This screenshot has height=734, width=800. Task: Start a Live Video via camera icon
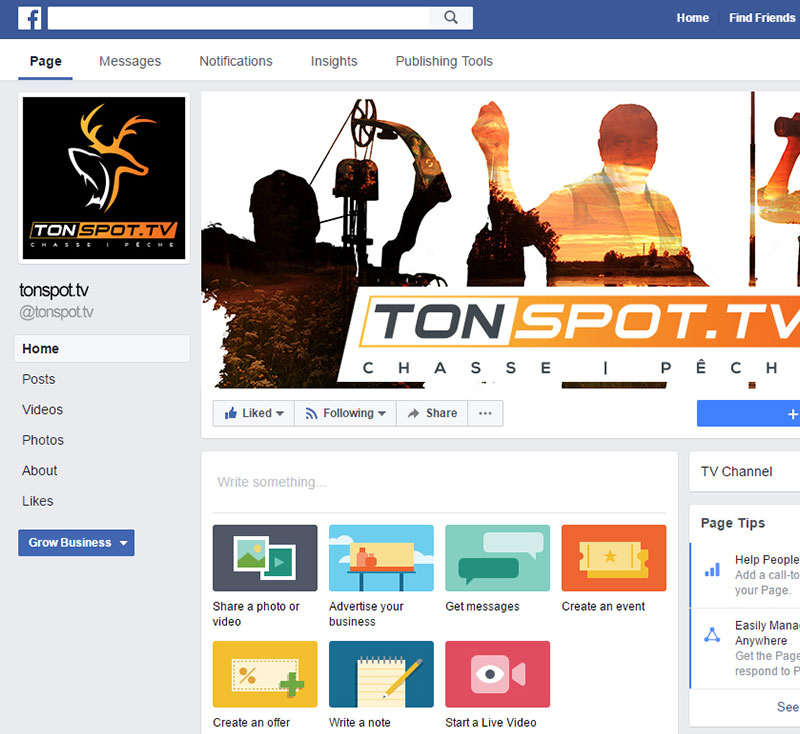tap(497, 674)
